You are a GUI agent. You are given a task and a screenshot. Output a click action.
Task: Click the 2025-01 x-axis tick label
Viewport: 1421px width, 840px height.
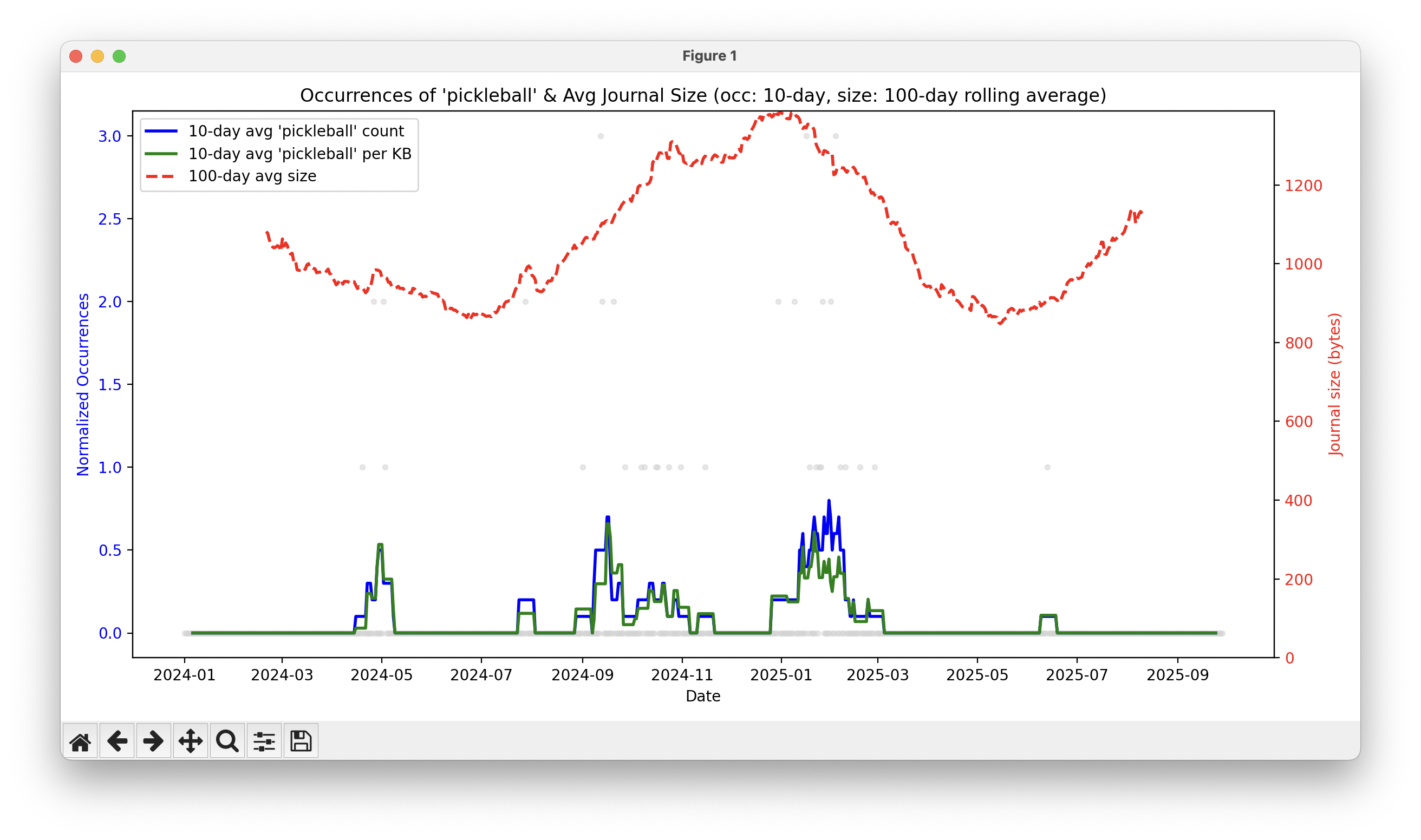click(x=781, y=675)
